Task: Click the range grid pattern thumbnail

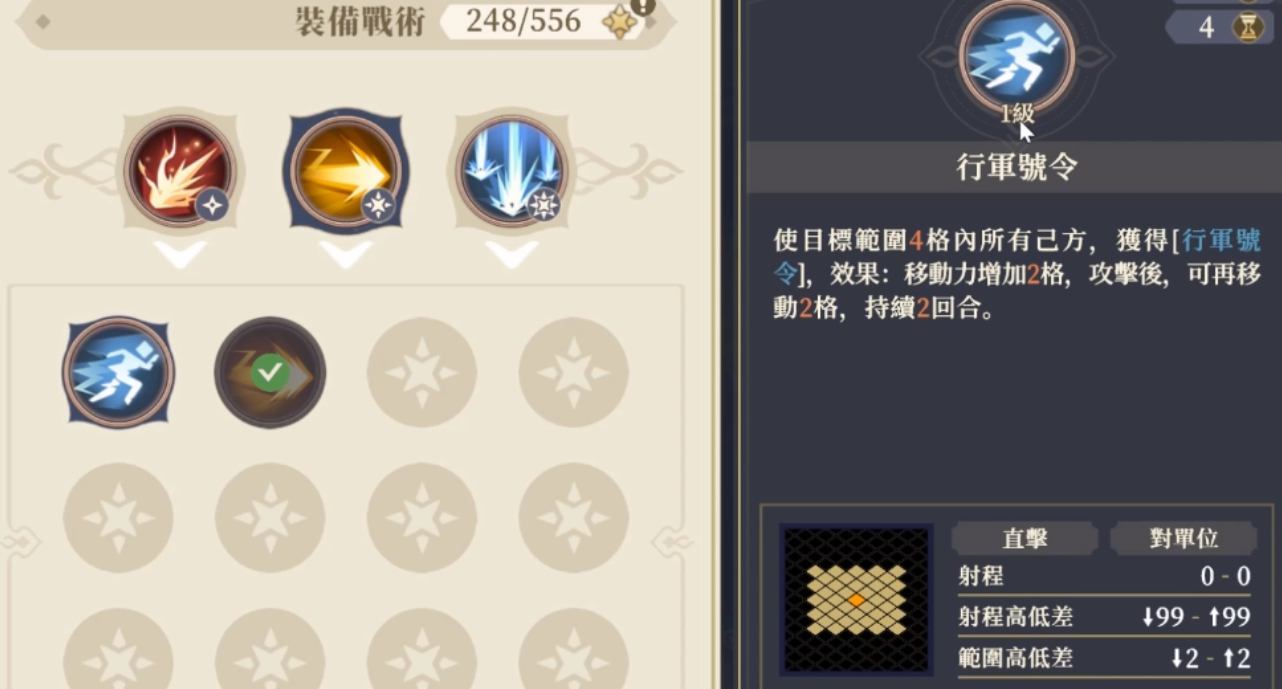Action: (x=856, y=599)
